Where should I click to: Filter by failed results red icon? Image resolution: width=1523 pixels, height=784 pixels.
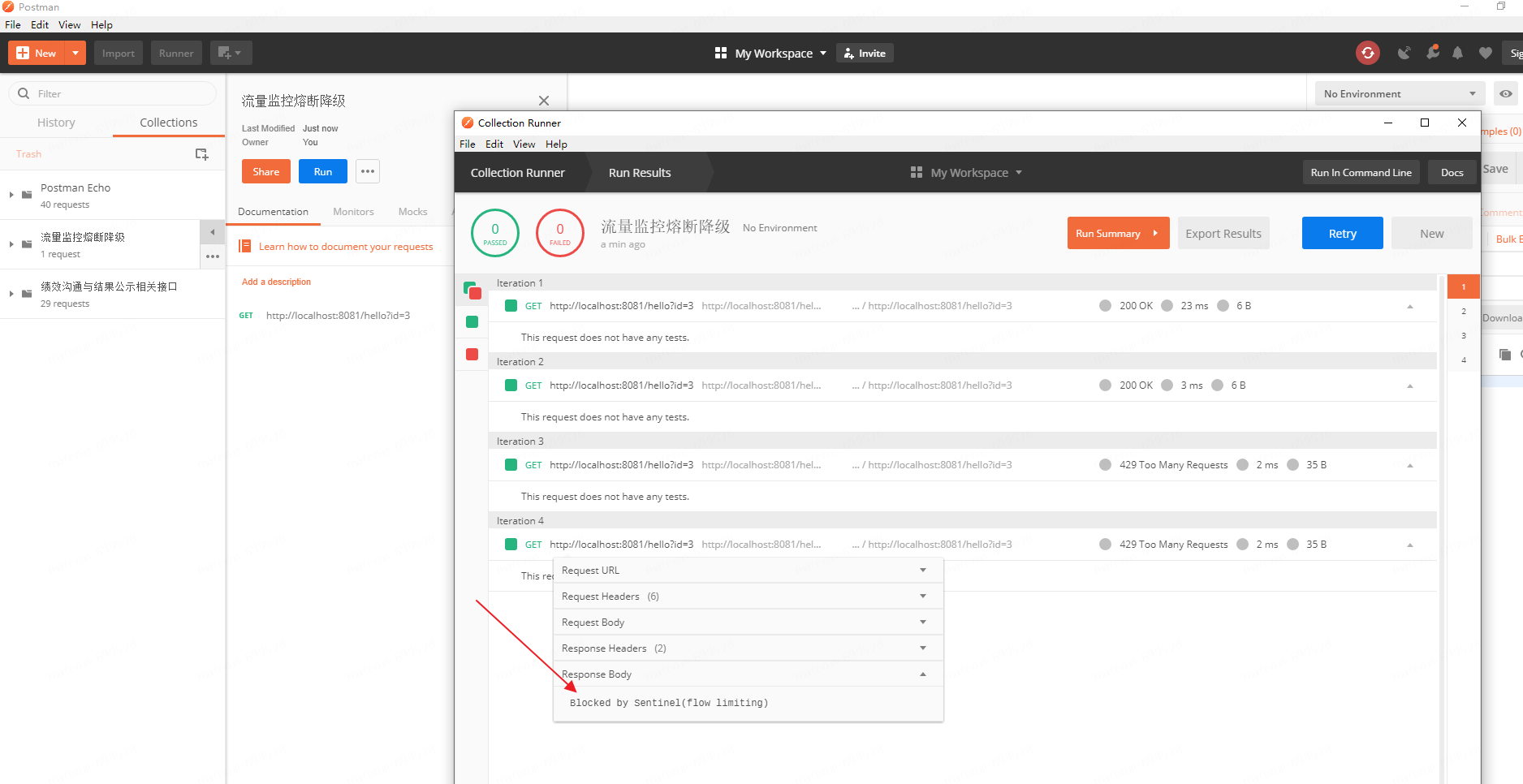pos(472,355)
